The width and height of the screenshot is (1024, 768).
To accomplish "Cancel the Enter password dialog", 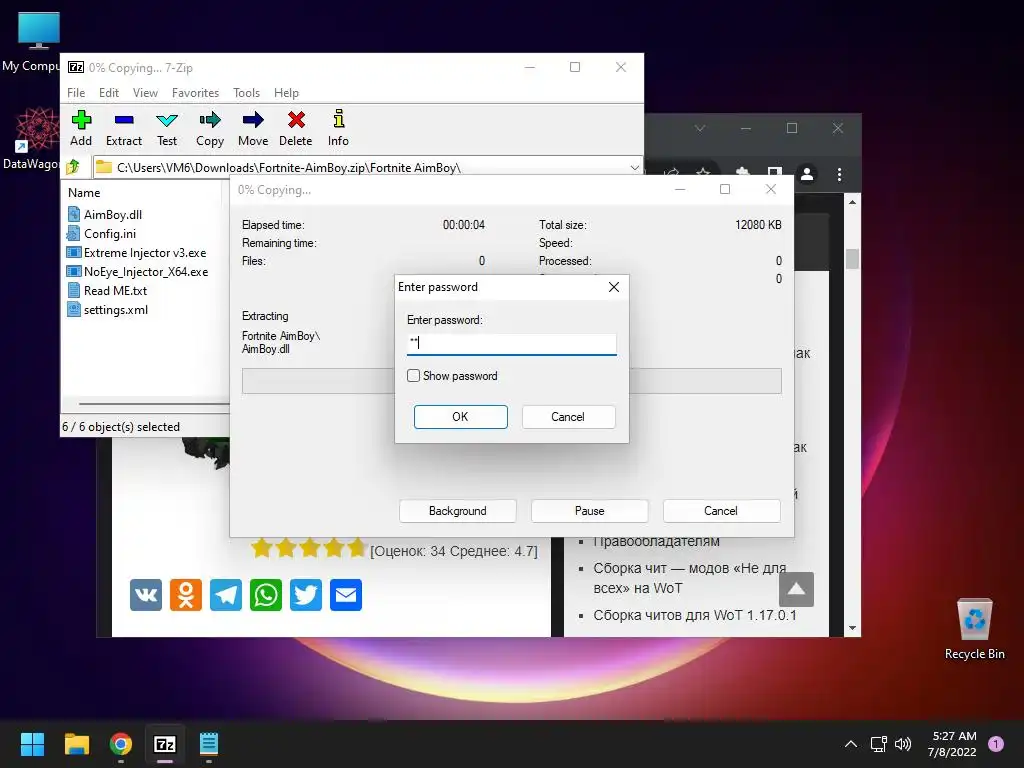I will pos(568,417).
